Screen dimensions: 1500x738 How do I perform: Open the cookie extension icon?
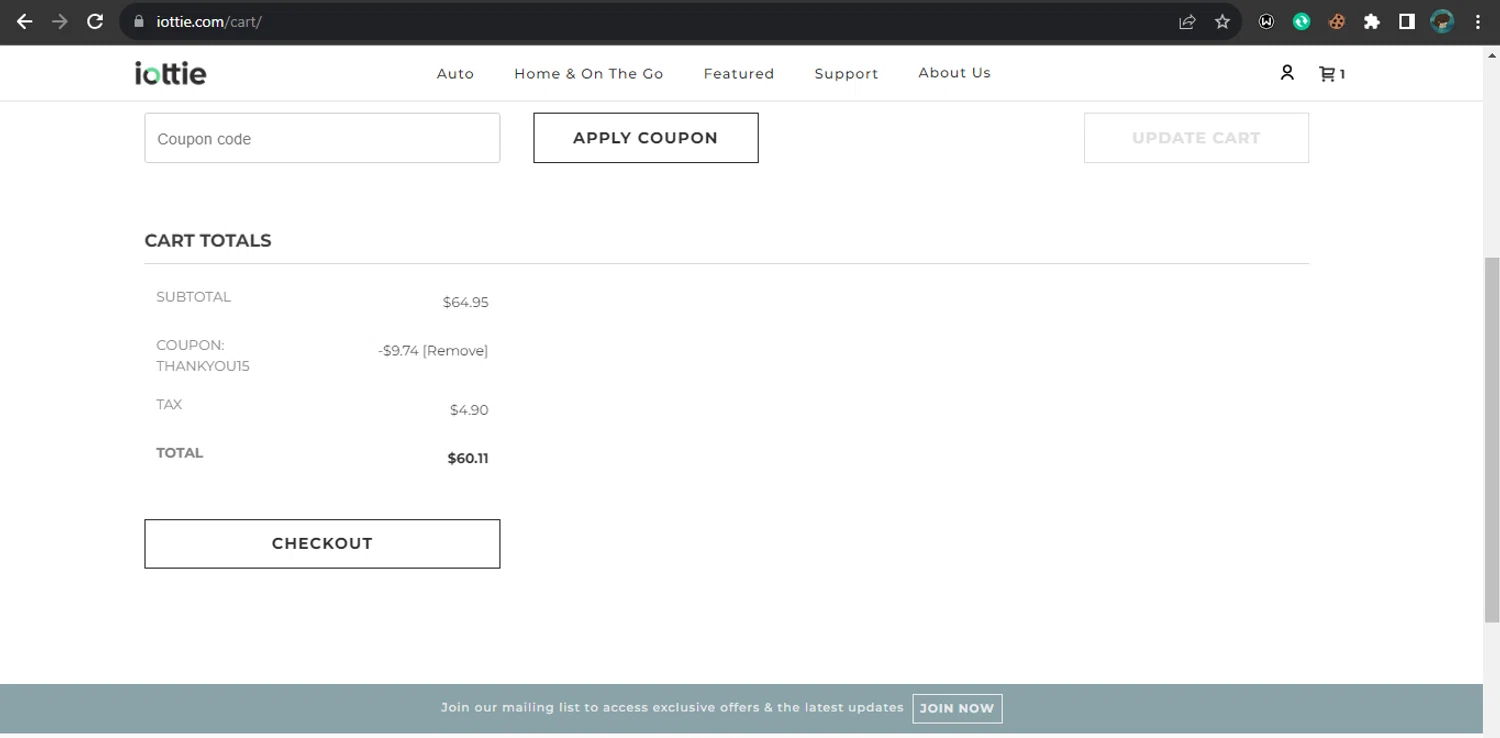click(1337, 22)
